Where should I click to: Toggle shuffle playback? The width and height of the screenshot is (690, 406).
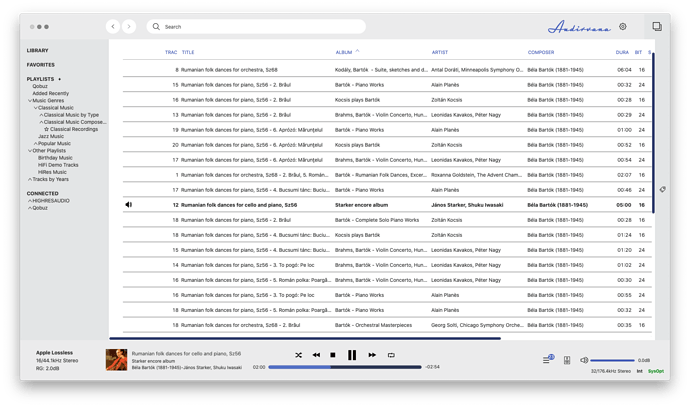point(298,355)
